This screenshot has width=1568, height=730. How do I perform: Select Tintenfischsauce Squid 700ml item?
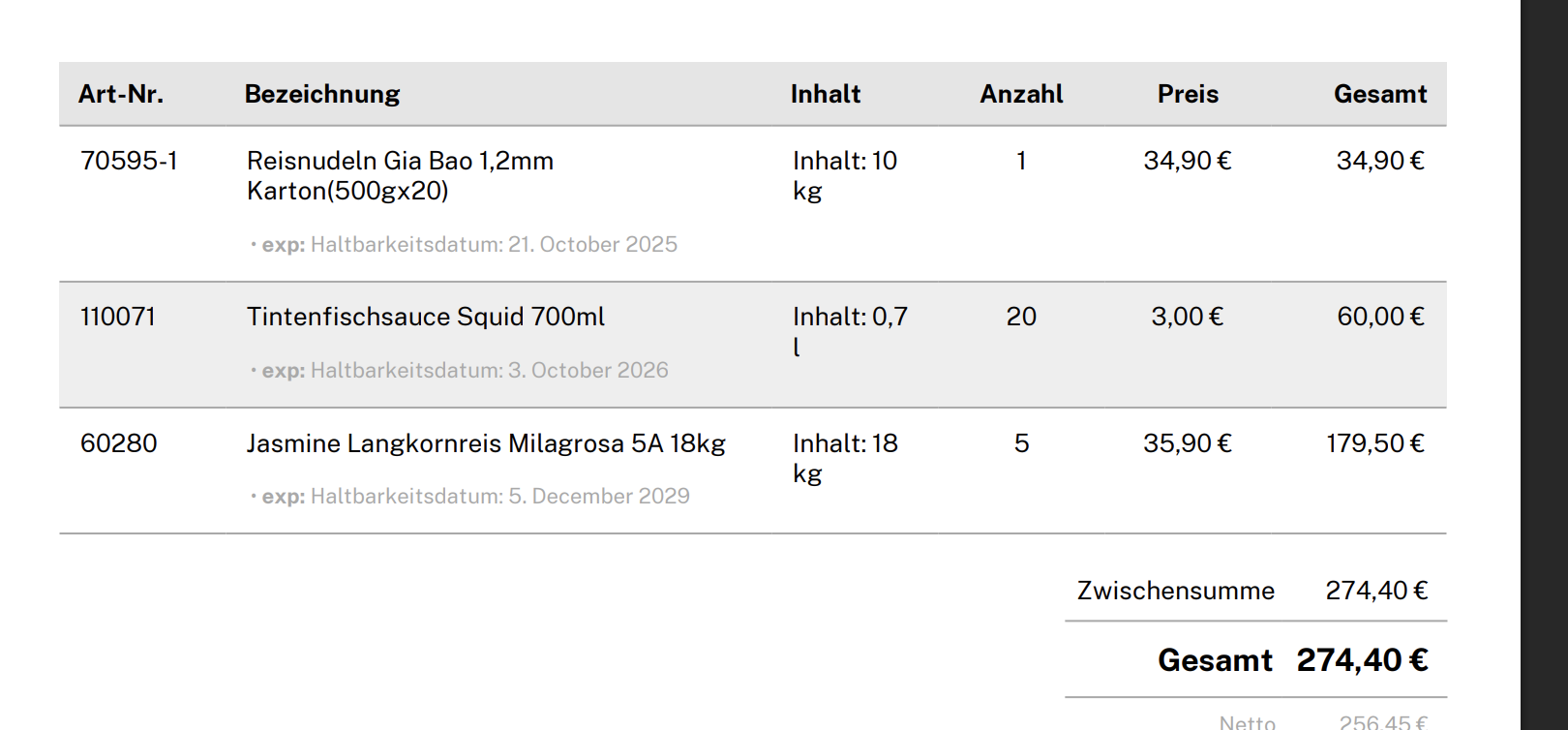tap(426, 317)
